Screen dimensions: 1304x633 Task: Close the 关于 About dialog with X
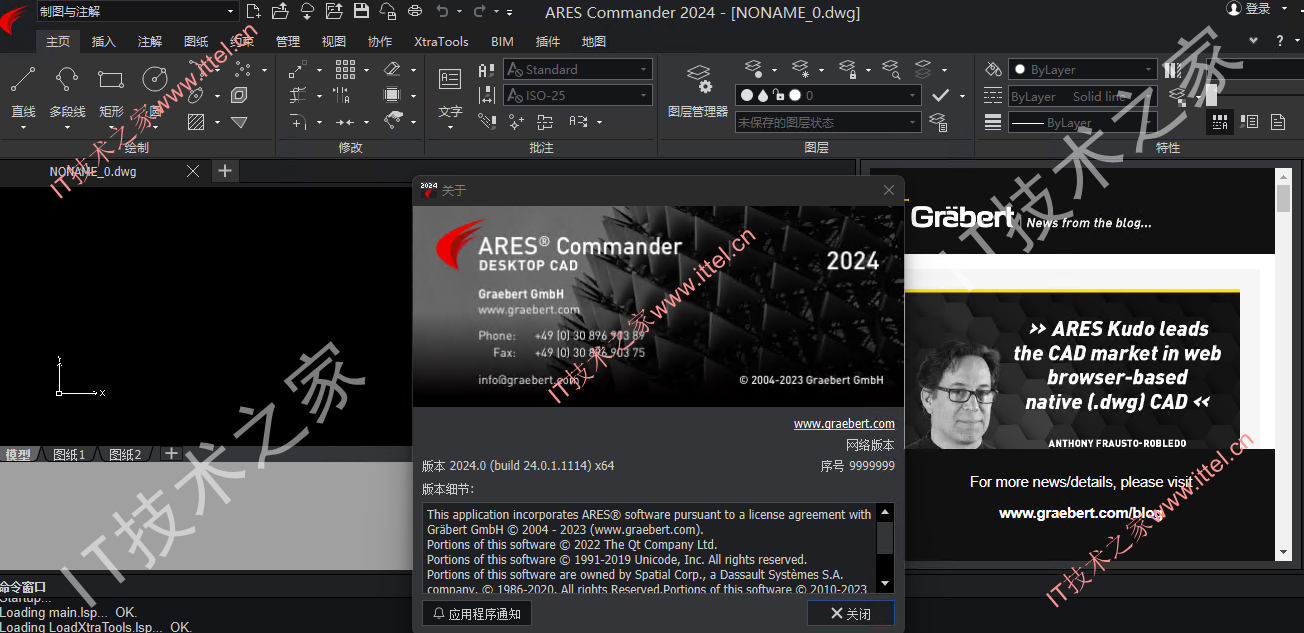[889, 190]
